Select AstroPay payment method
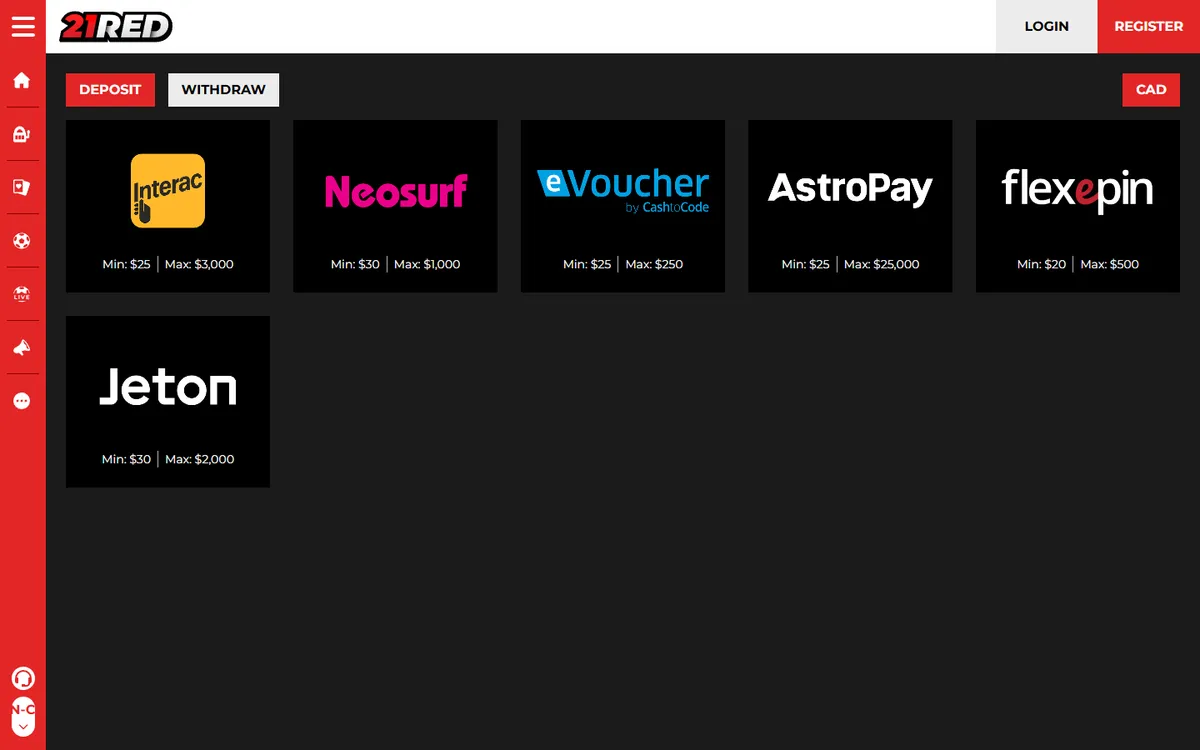Screen dimensions: 1200x750 coord(850,206)
